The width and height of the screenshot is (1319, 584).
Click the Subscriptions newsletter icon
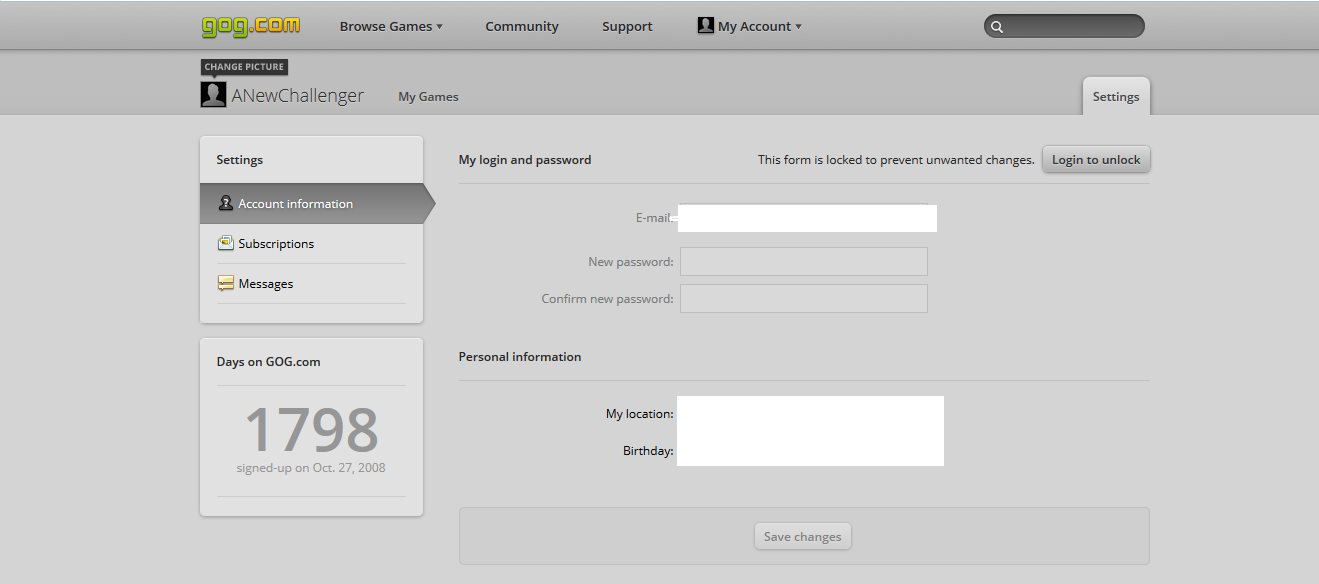(x=226, y=243)
